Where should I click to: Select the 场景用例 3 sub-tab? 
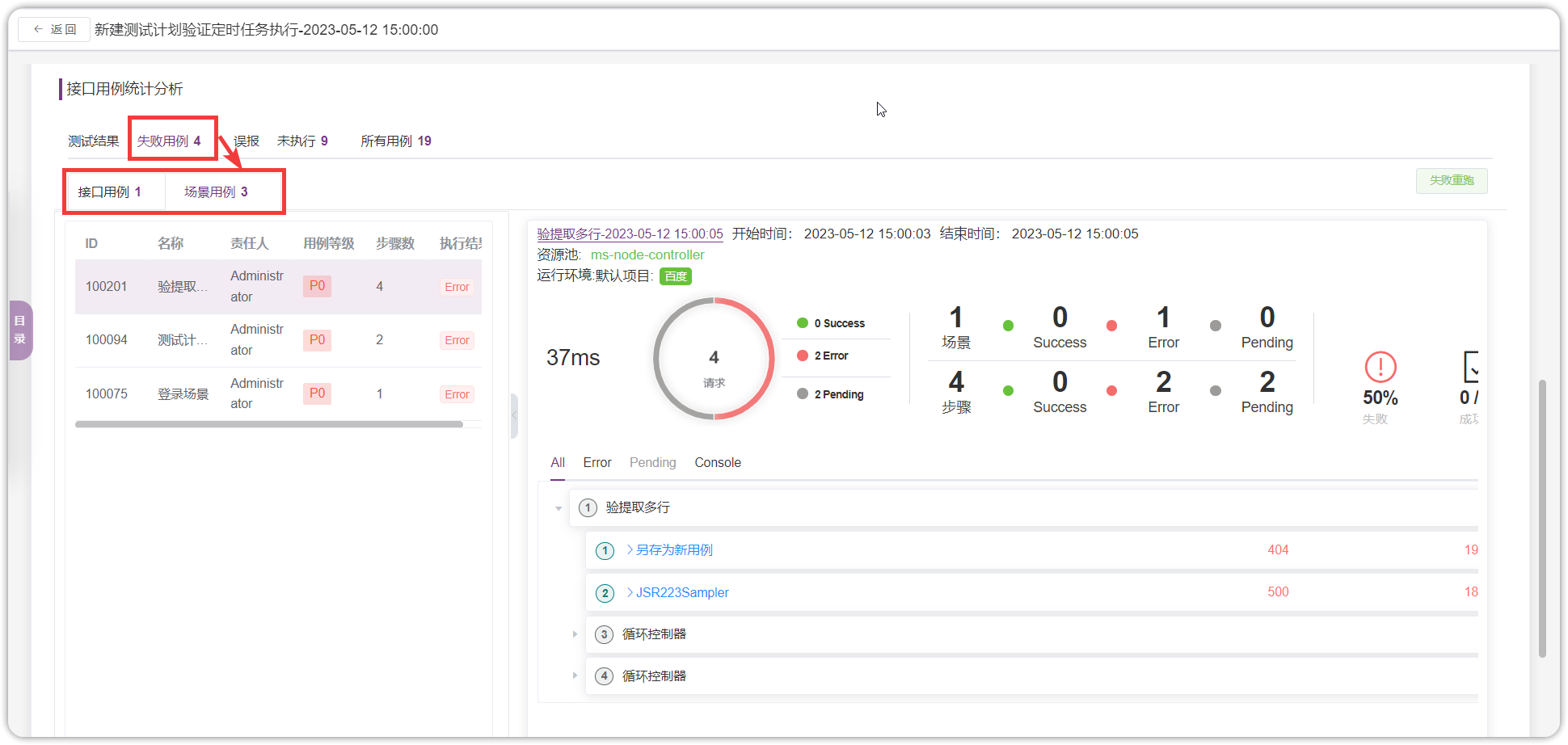[216, 192]
